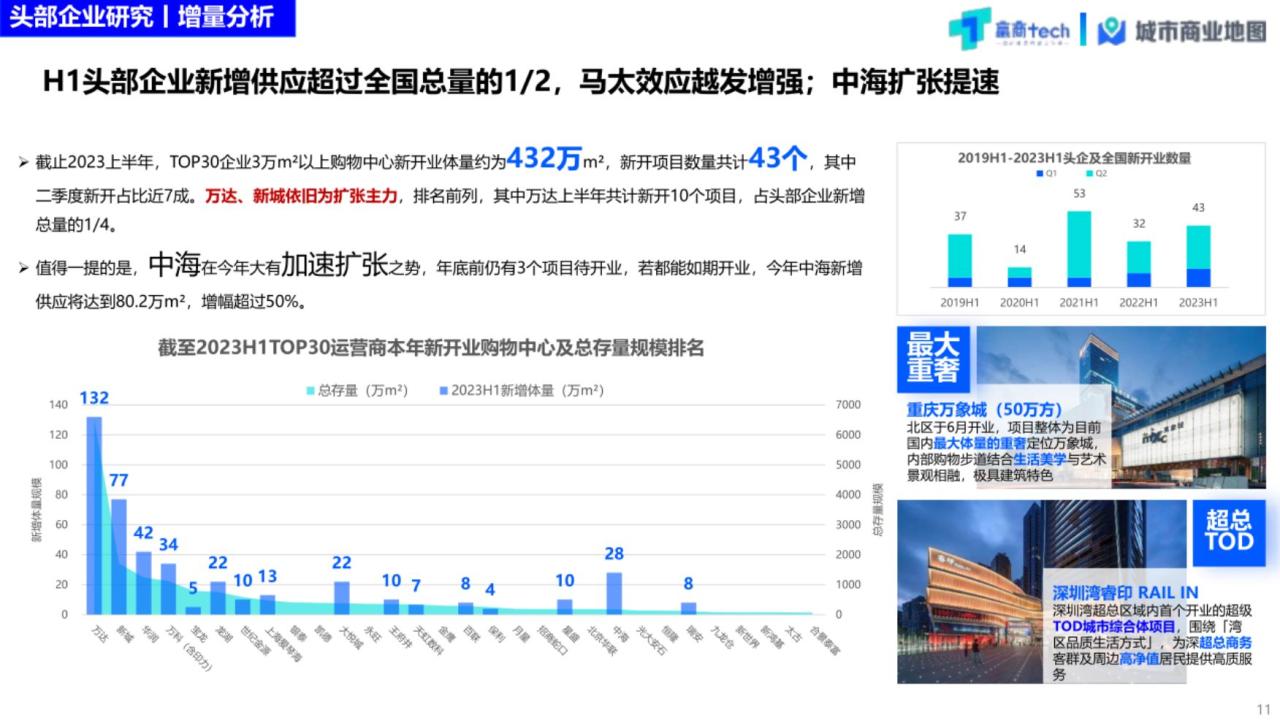Click the 增量分析 header label
This screenshot has height=720, width=1280.
point(226,17)
